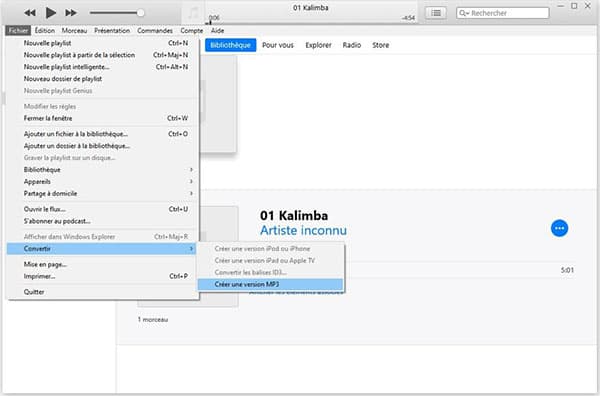Viewport: 600px width, 396px height.
Task: Click the 1 morceau count text
Action: coord(153,319)
